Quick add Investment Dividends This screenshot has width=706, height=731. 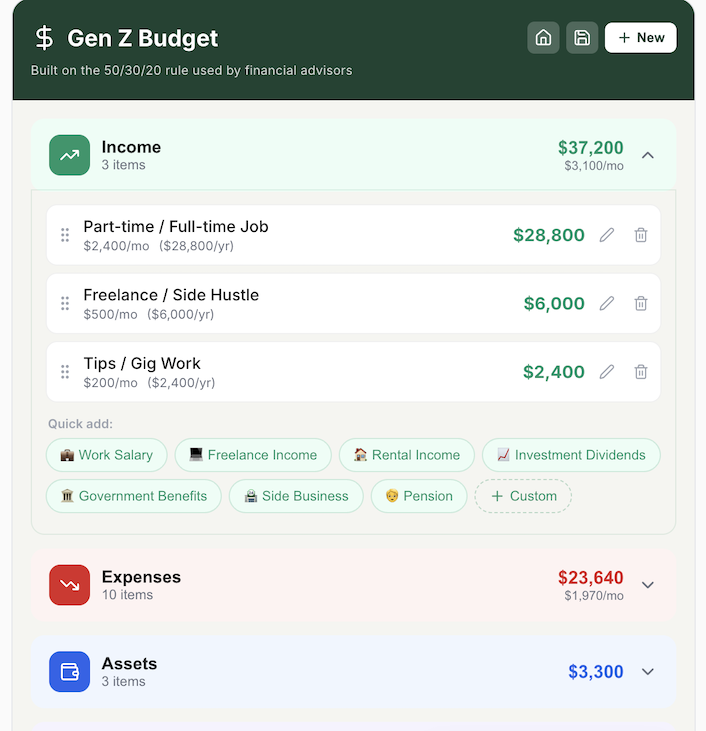(x=571, y=455)
